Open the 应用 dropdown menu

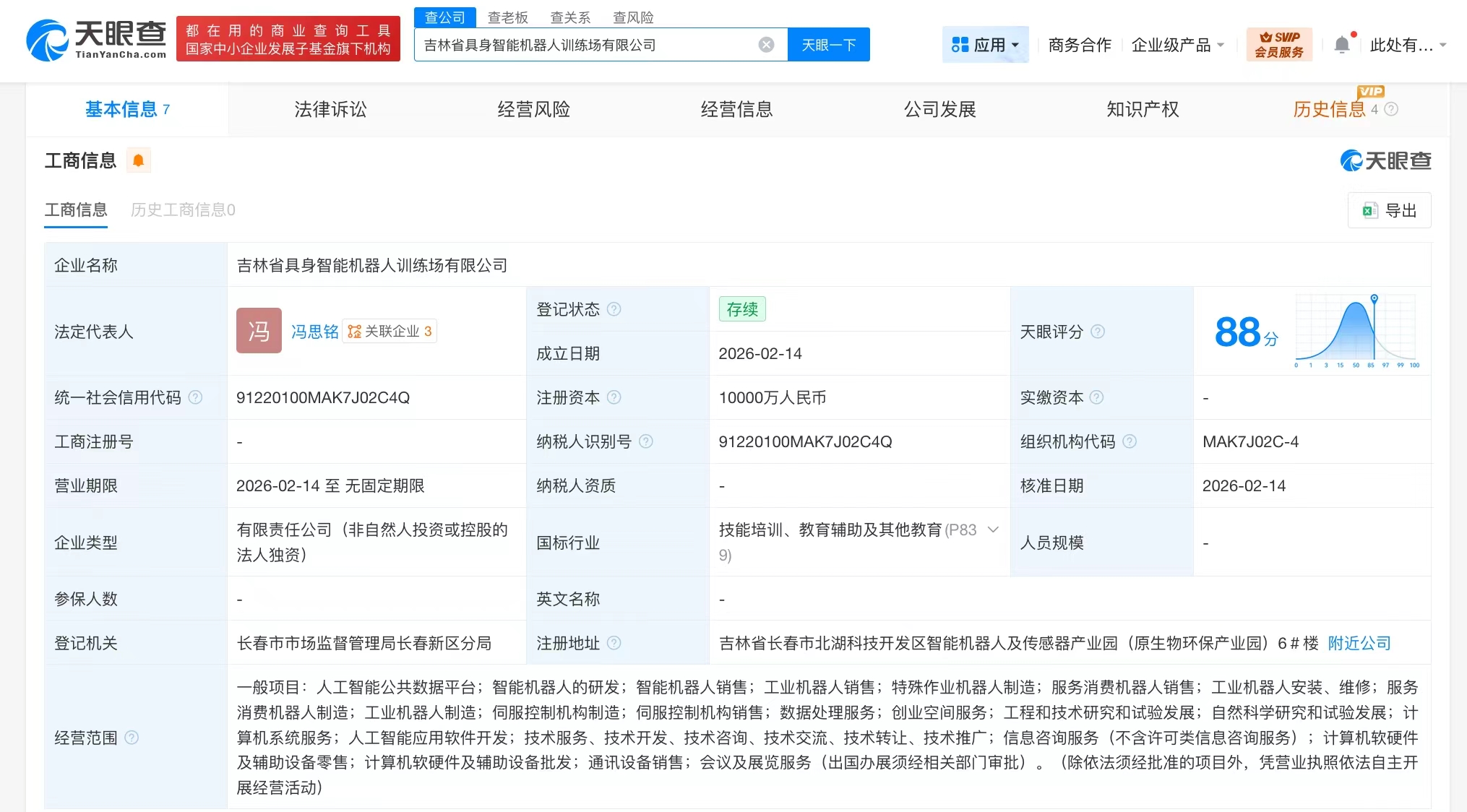pos(985,45)
